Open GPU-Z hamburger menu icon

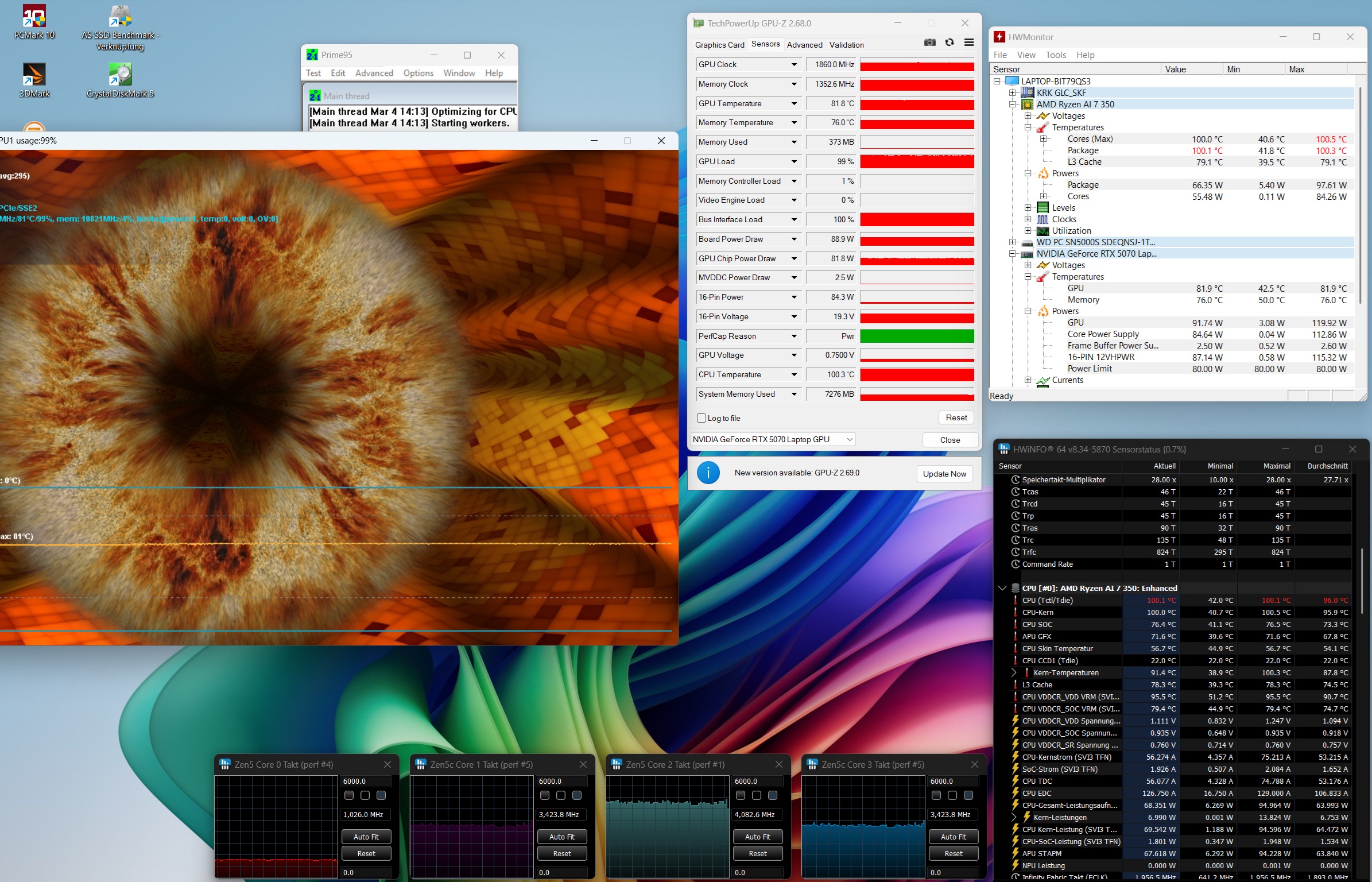click(x=969, y=42)
